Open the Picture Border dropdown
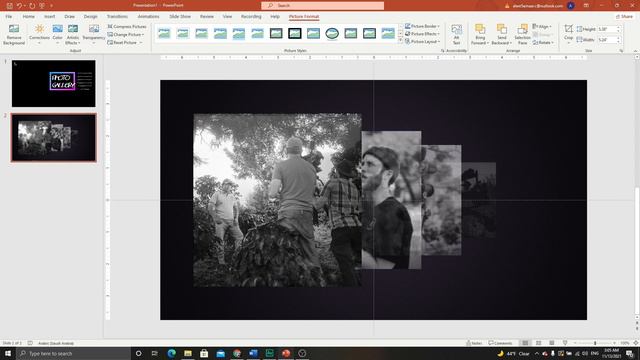 click(x=422, y=26)
